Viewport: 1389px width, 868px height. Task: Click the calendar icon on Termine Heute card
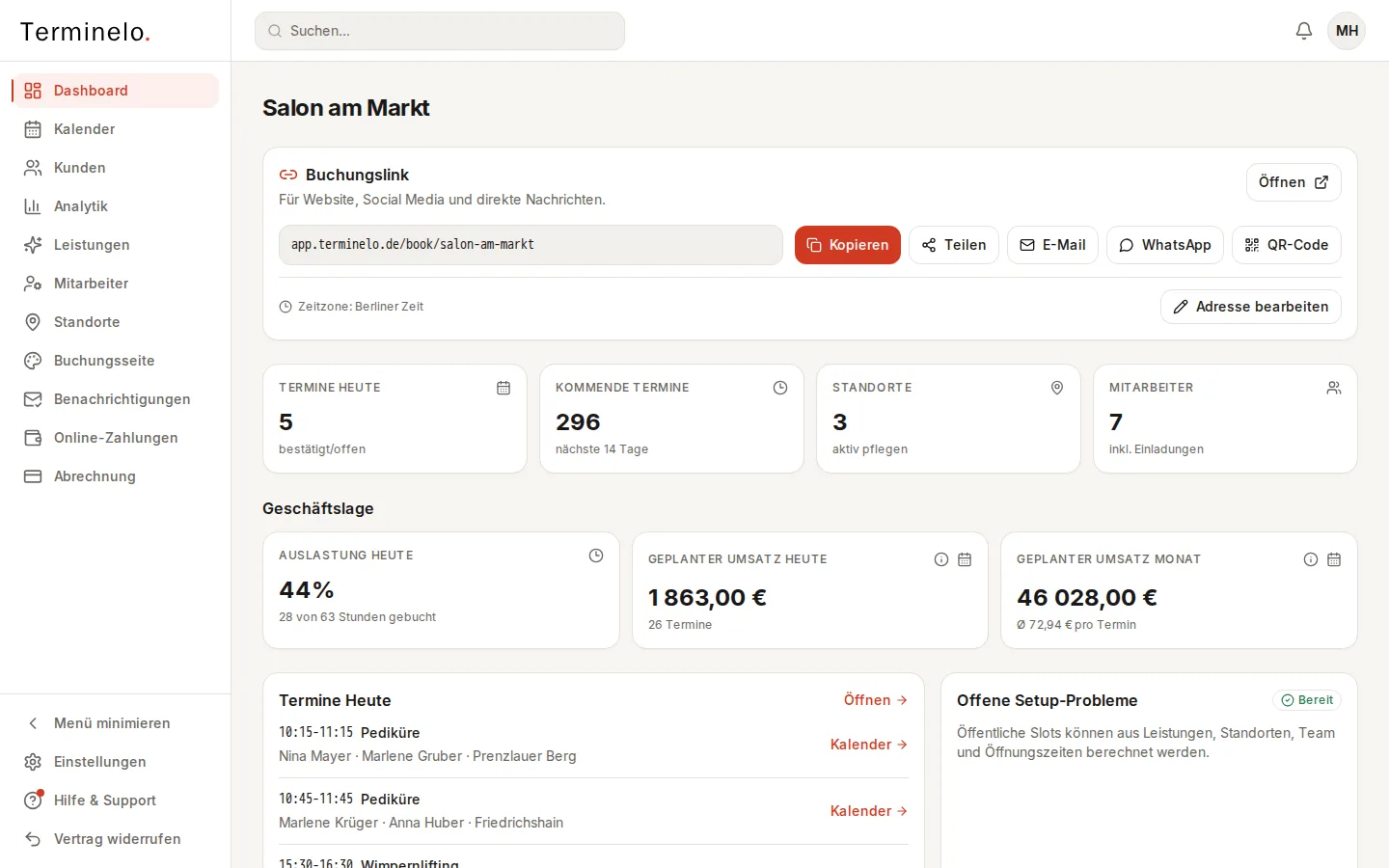(x=504, y=388)
